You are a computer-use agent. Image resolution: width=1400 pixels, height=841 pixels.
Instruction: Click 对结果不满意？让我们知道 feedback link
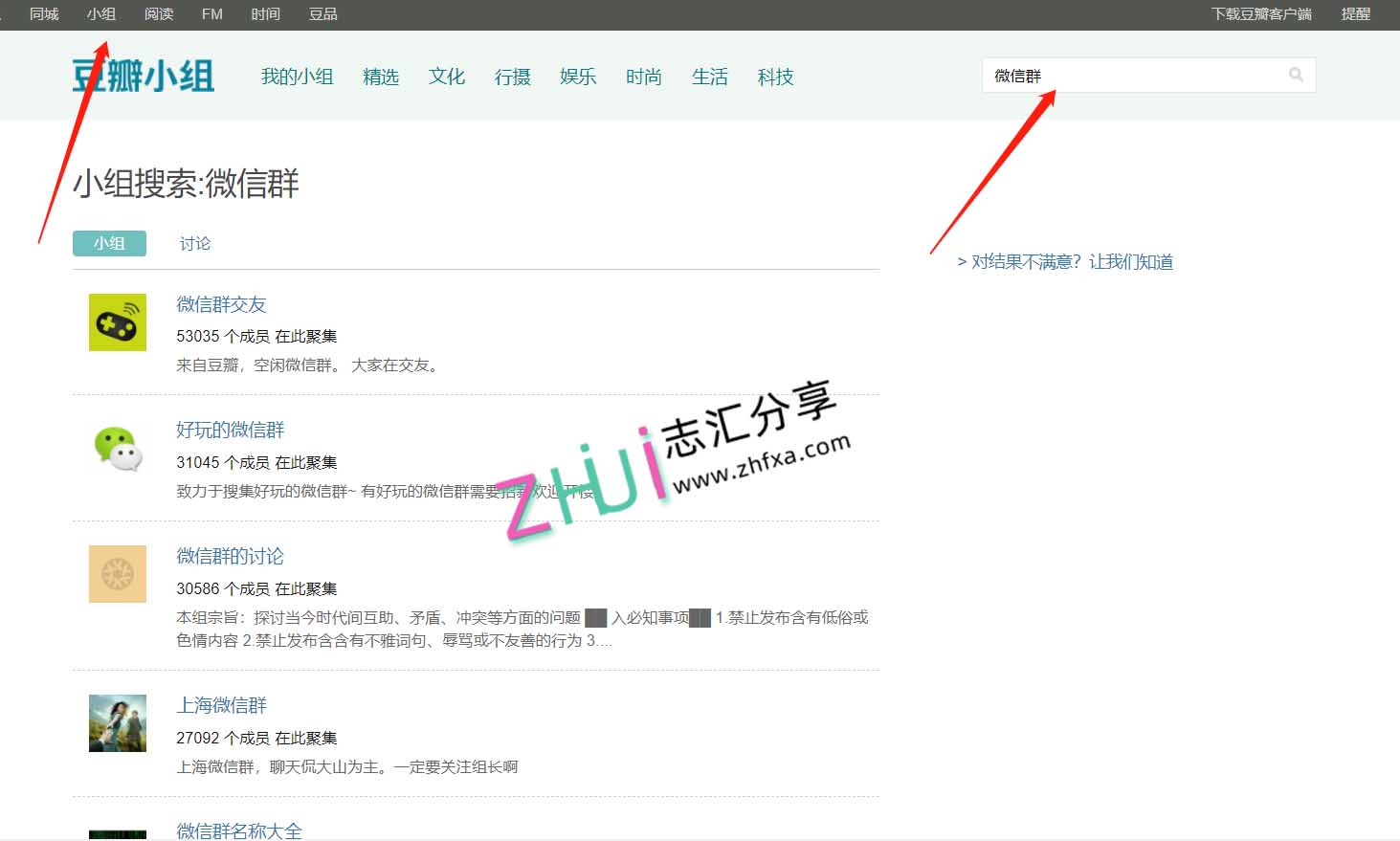coord(1065,262)
